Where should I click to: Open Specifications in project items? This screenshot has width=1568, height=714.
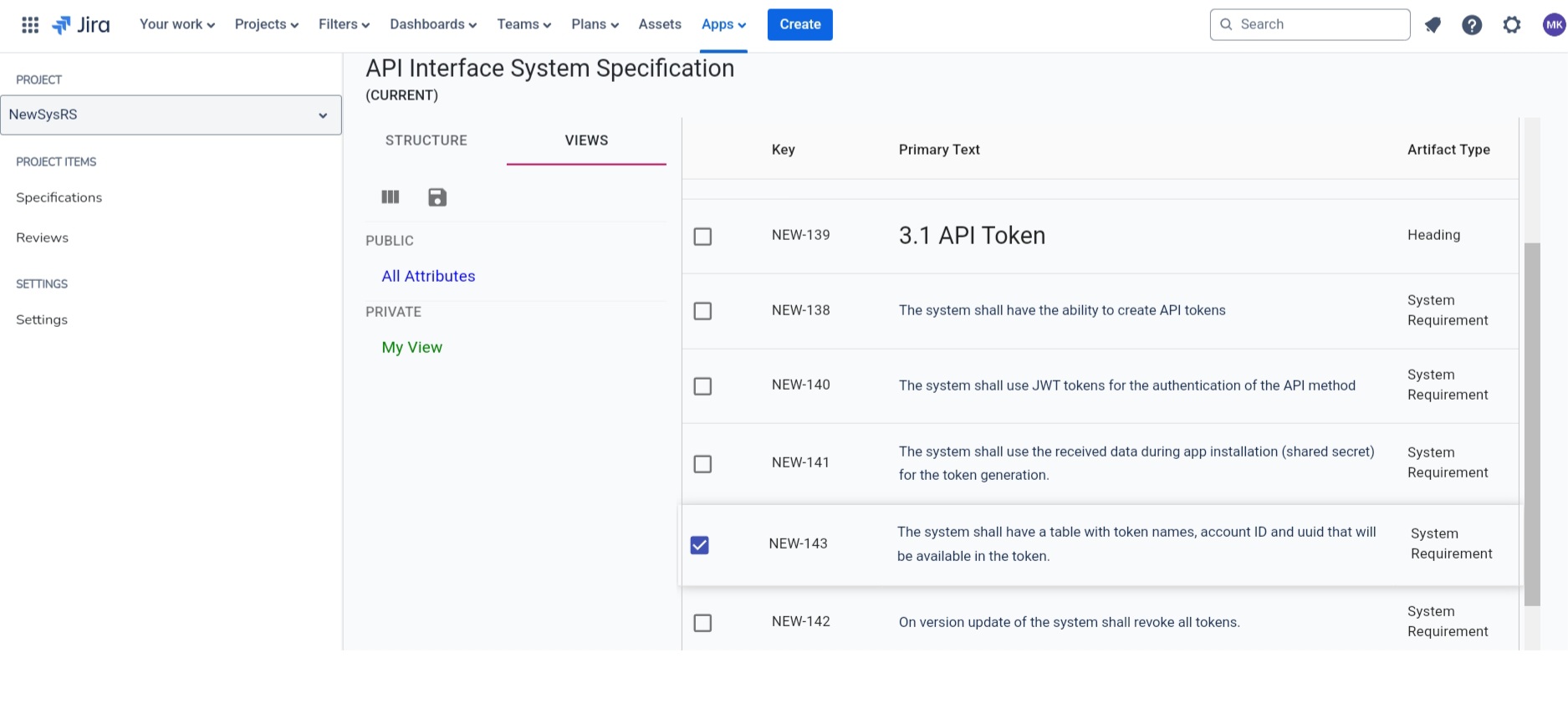pos(59,197)
